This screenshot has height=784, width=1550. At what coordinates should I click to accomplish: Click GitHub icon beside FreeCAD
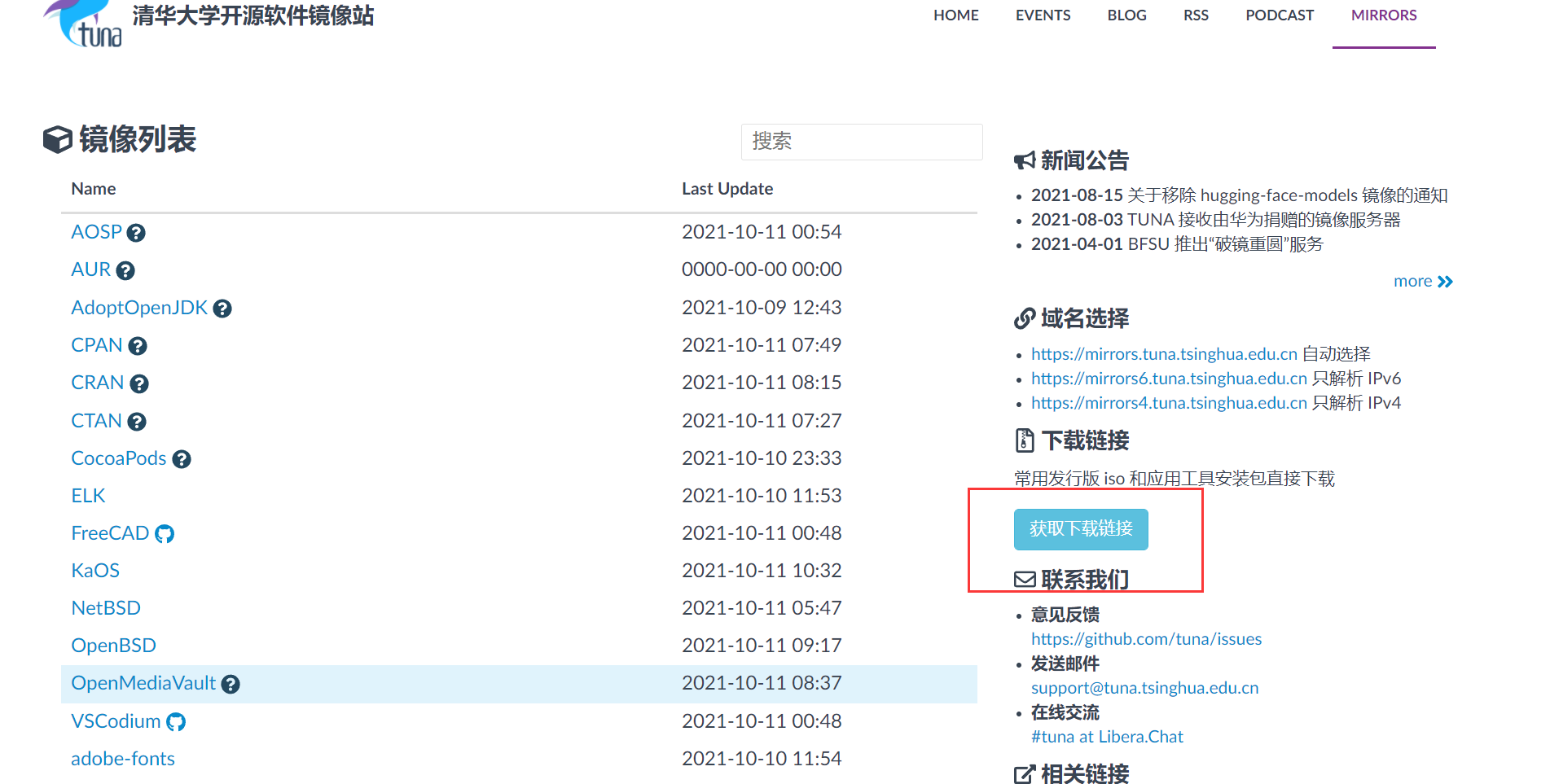point(165,535)
